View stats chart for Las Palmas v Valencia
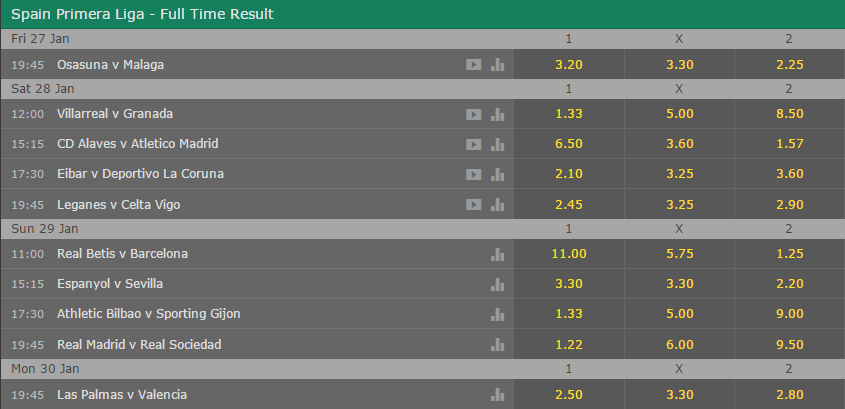 (497, 394)
